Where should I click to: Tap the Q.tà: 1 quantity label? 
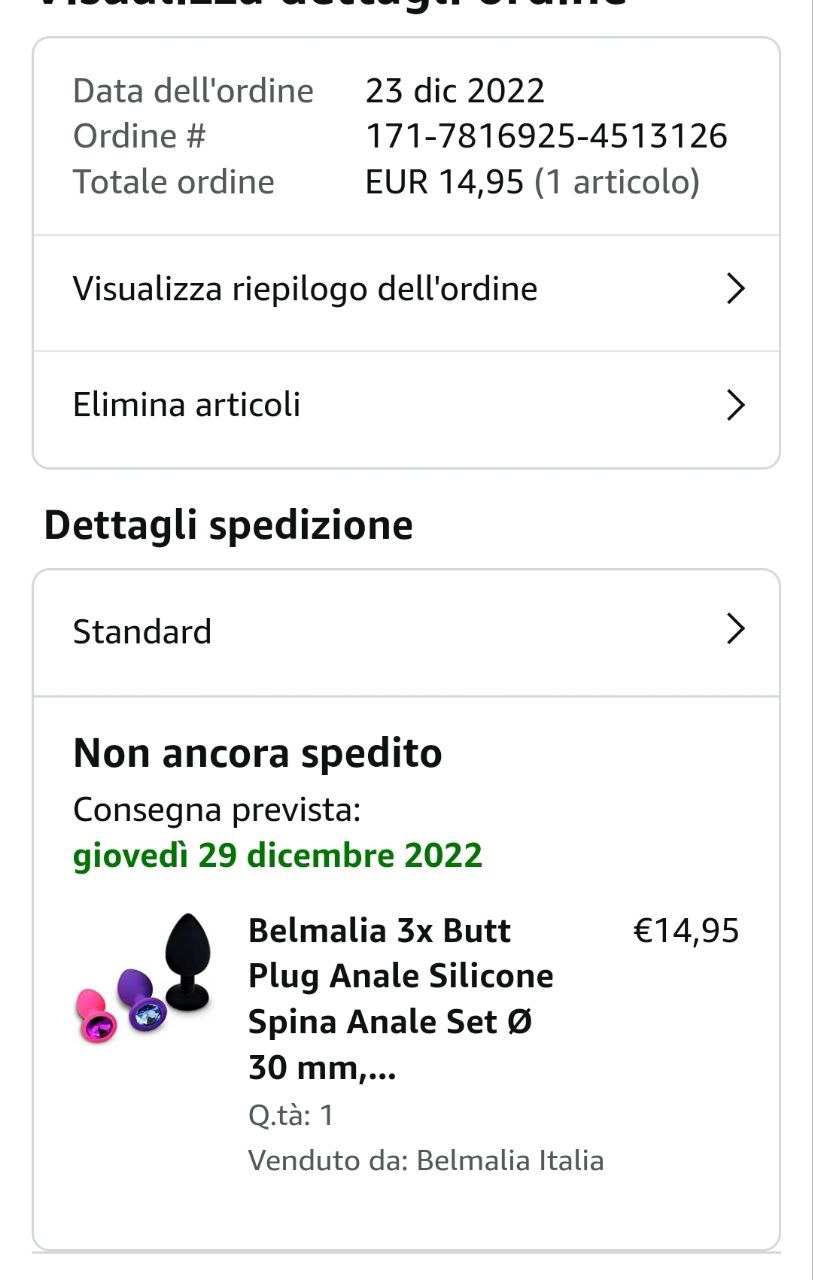click(291, 1115)
